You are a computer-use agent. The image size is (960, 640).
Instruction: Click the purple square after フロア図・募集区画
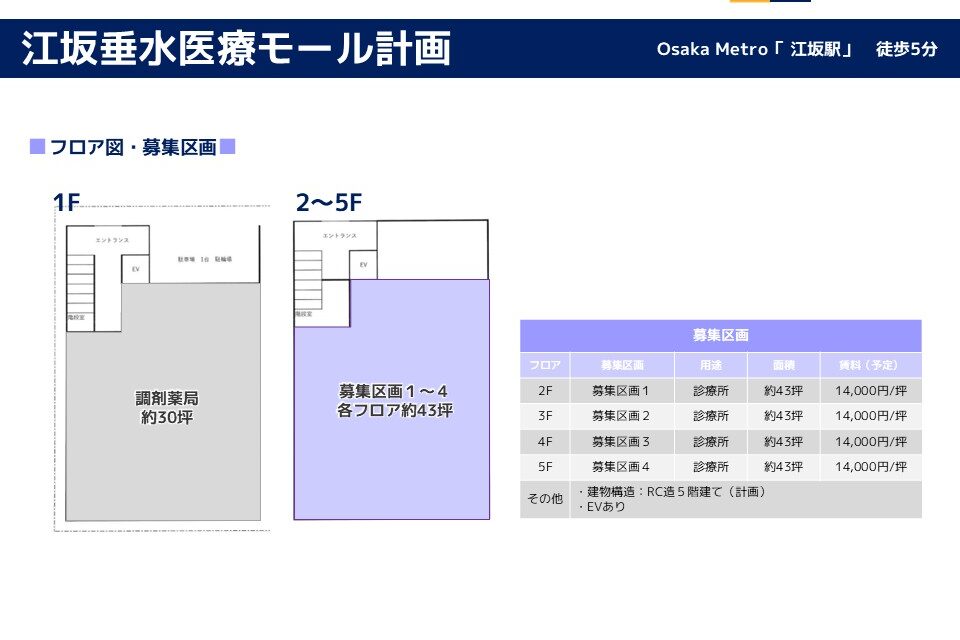pyautogui.click(x=228, y=148)
